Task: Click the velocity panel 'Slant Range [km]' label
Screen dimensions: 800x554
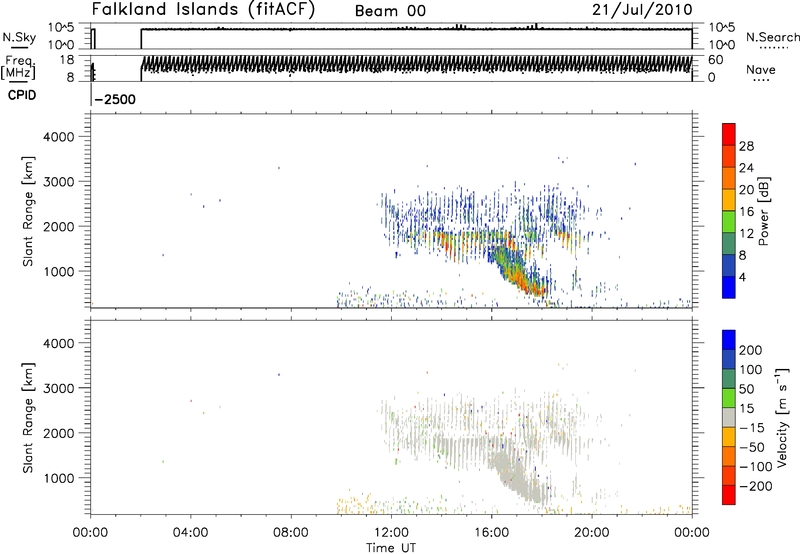Action: 28,418
